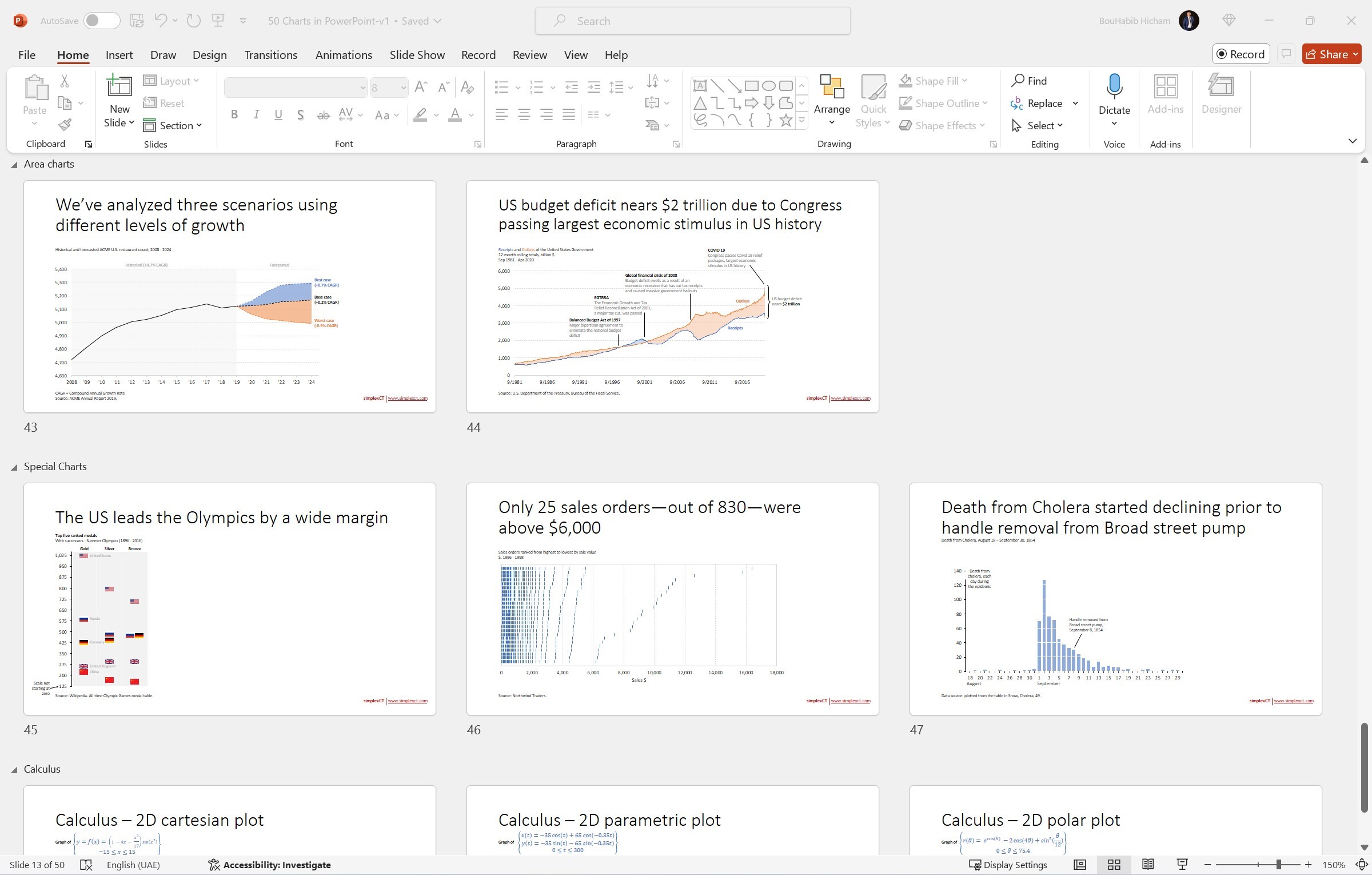Switch to the Slide Show tab

click(x=417, y=55)
